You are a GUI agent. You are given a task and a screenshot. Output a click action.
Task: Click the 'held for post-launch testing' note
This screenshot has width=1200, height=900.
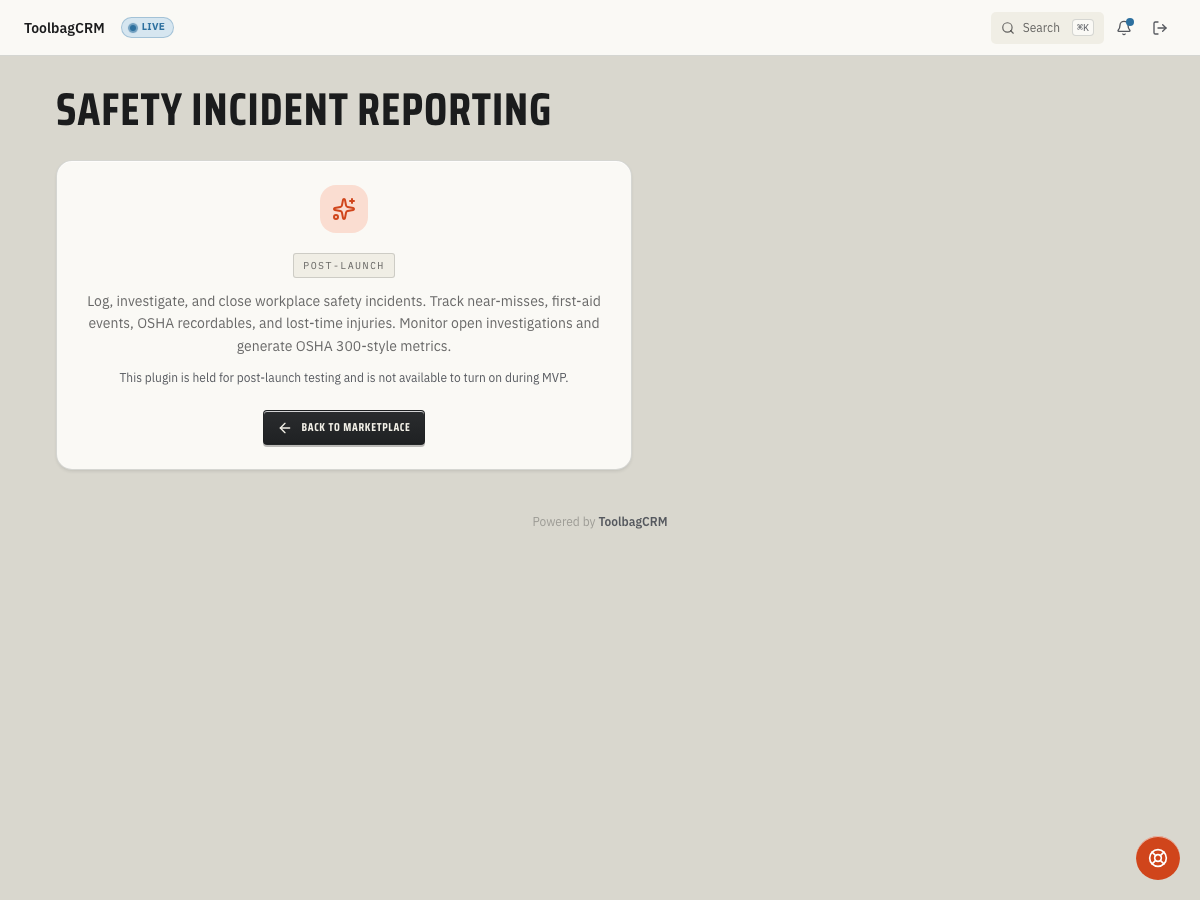pos(344,378)
